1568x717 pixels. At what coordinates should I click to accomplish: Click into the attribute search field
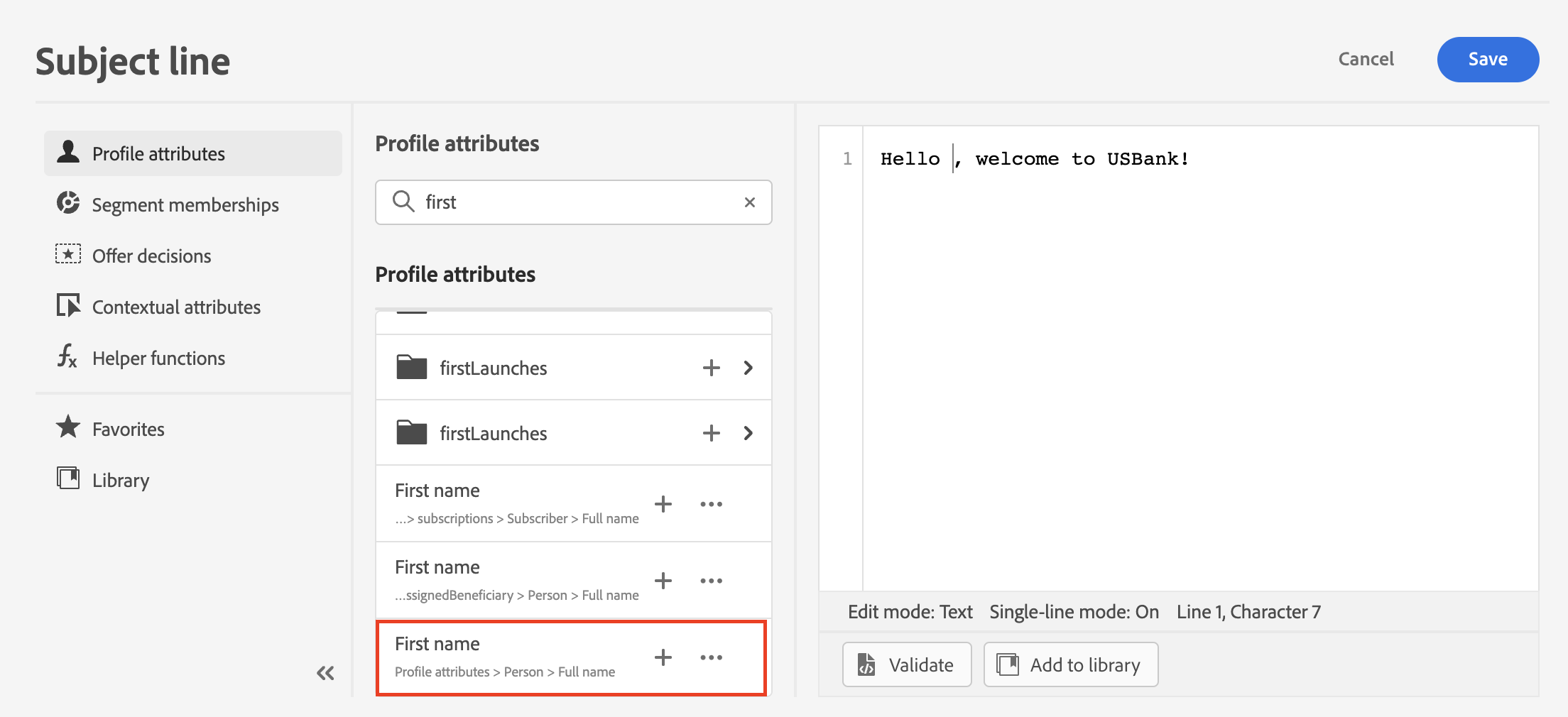point(574,202)
